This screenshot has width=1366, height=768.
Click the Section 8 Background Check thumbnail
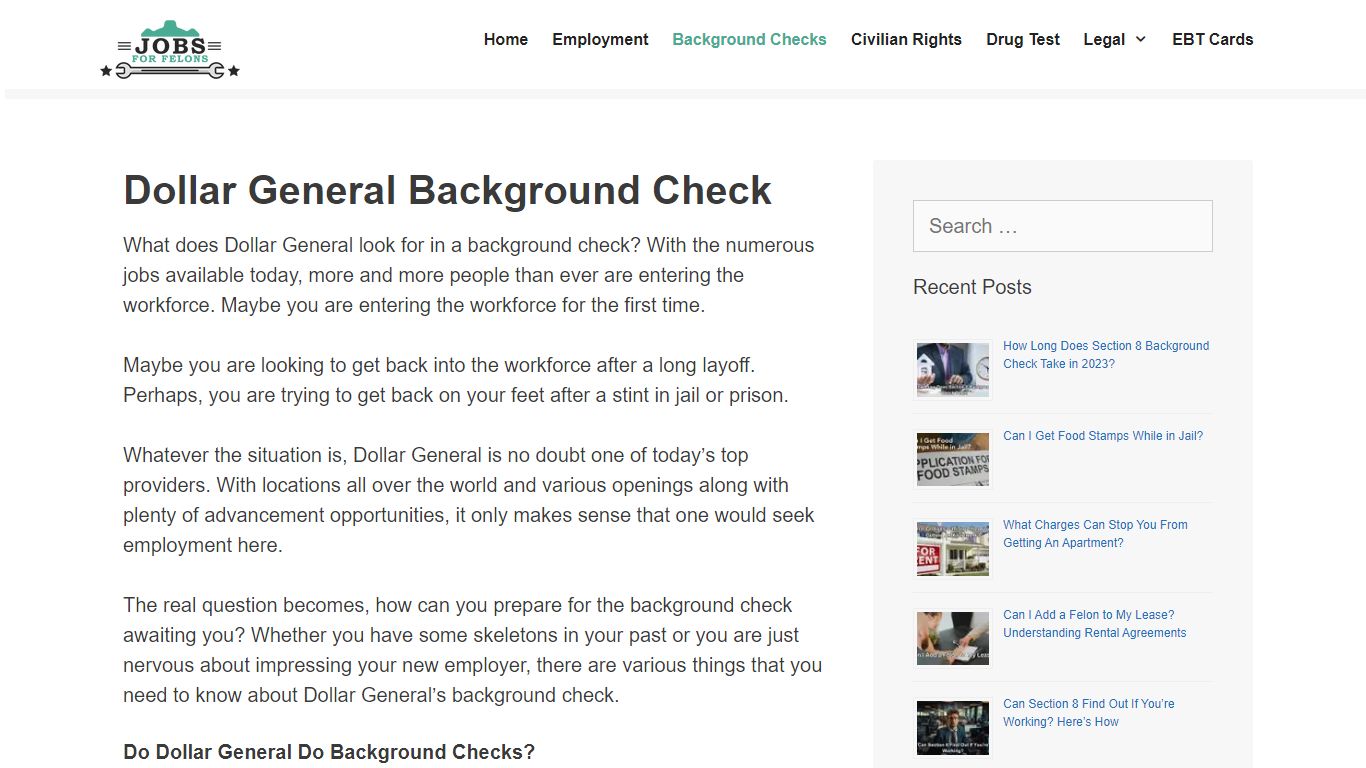[953, 369]
